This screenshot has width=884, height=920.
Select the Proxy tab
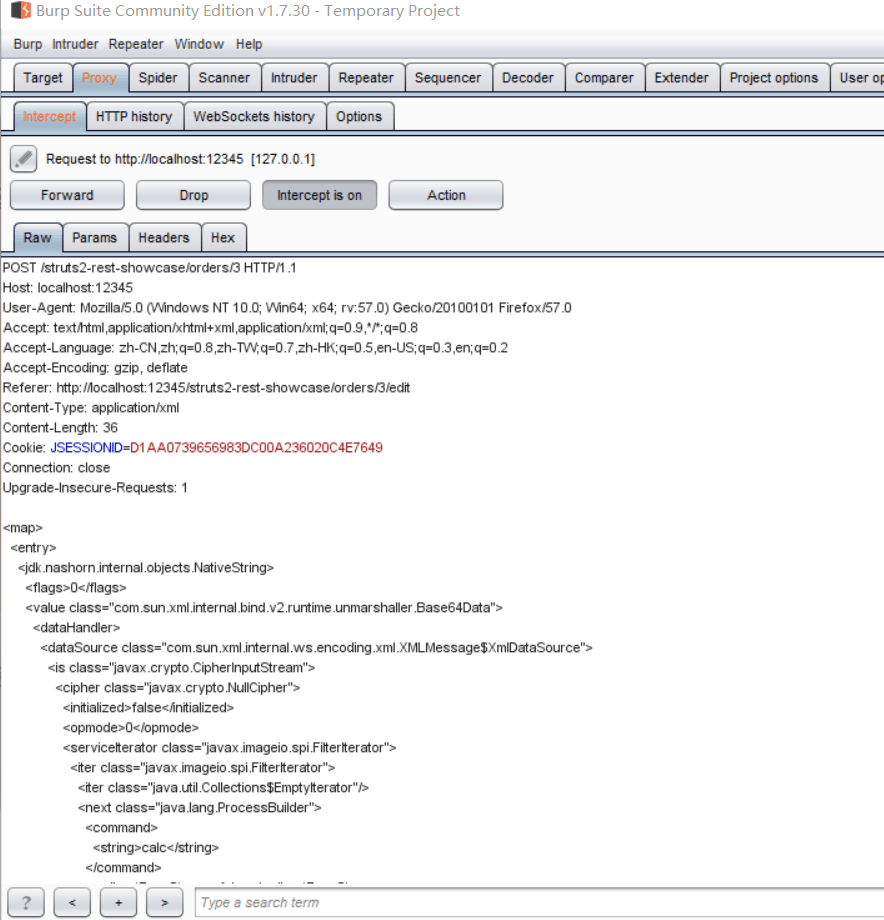click(100, 78)
